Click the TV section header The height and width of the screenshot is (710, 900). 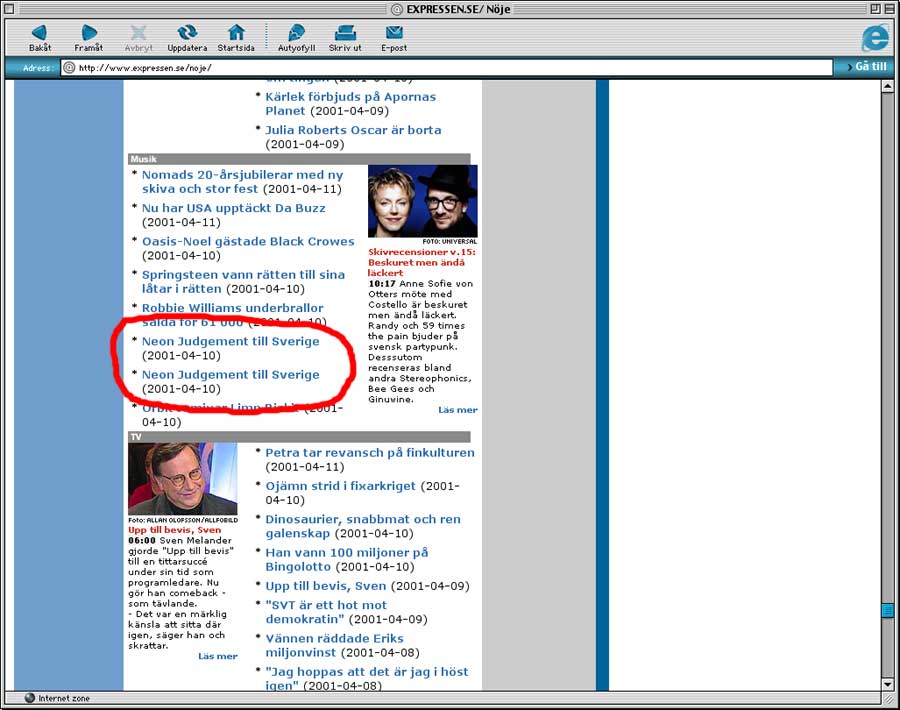(x=299, y=437)
